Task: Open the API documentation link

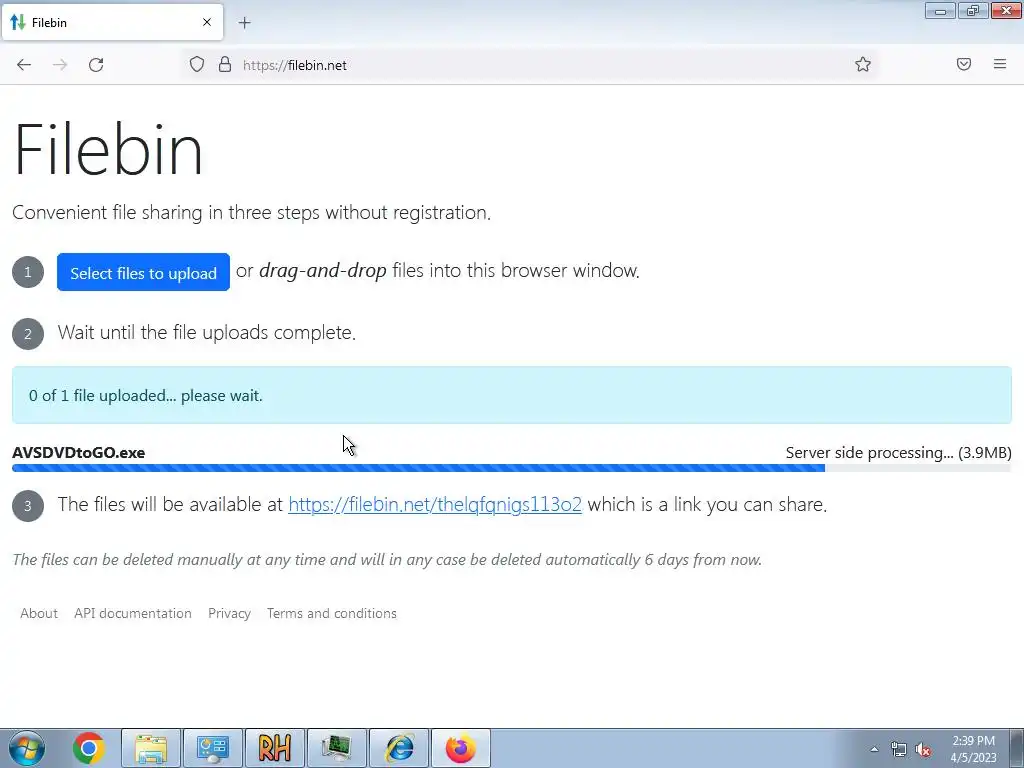Action: (x=133, y=613)
